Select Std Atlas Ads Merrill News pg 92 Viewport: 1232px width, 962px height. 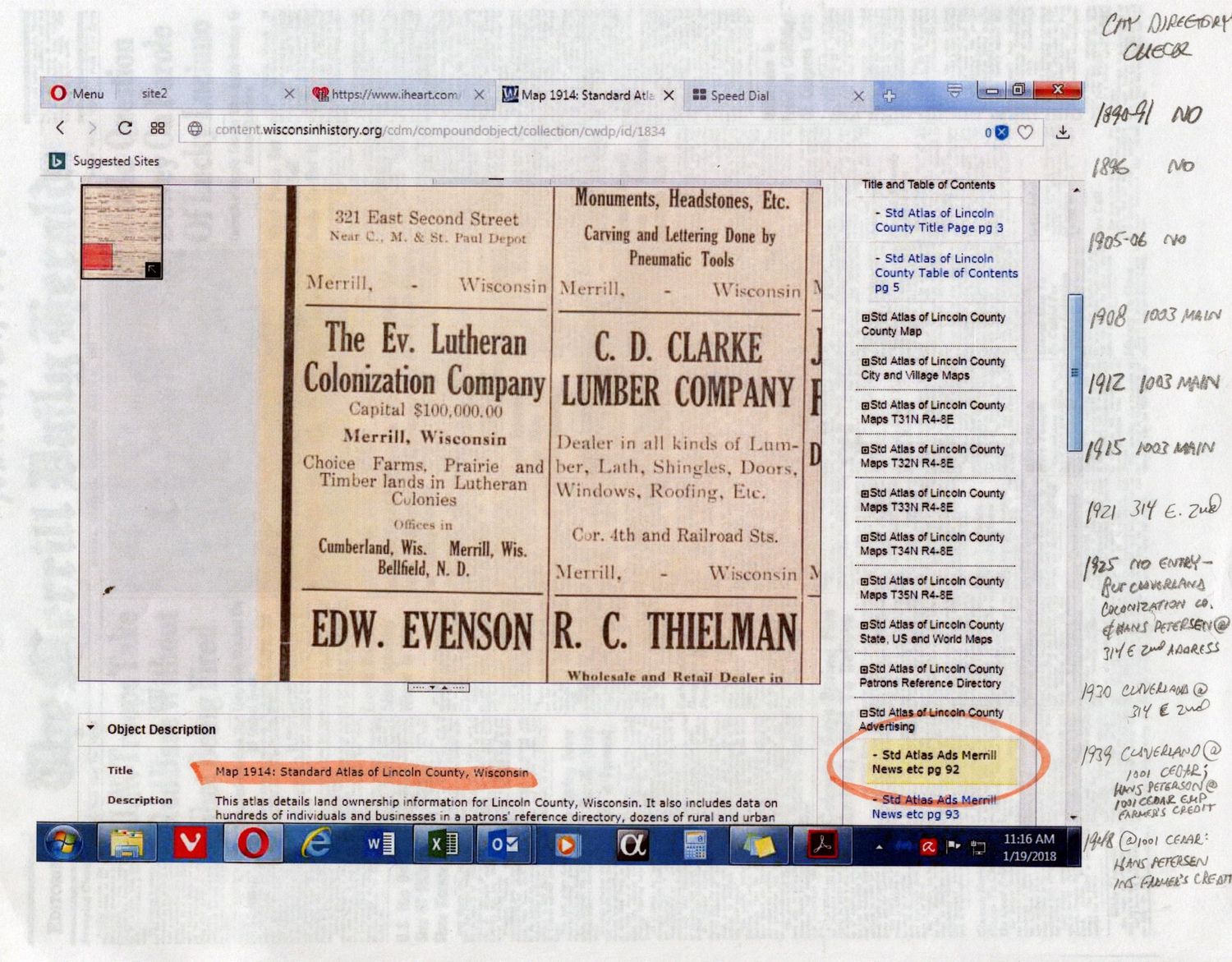pos(935,762)
